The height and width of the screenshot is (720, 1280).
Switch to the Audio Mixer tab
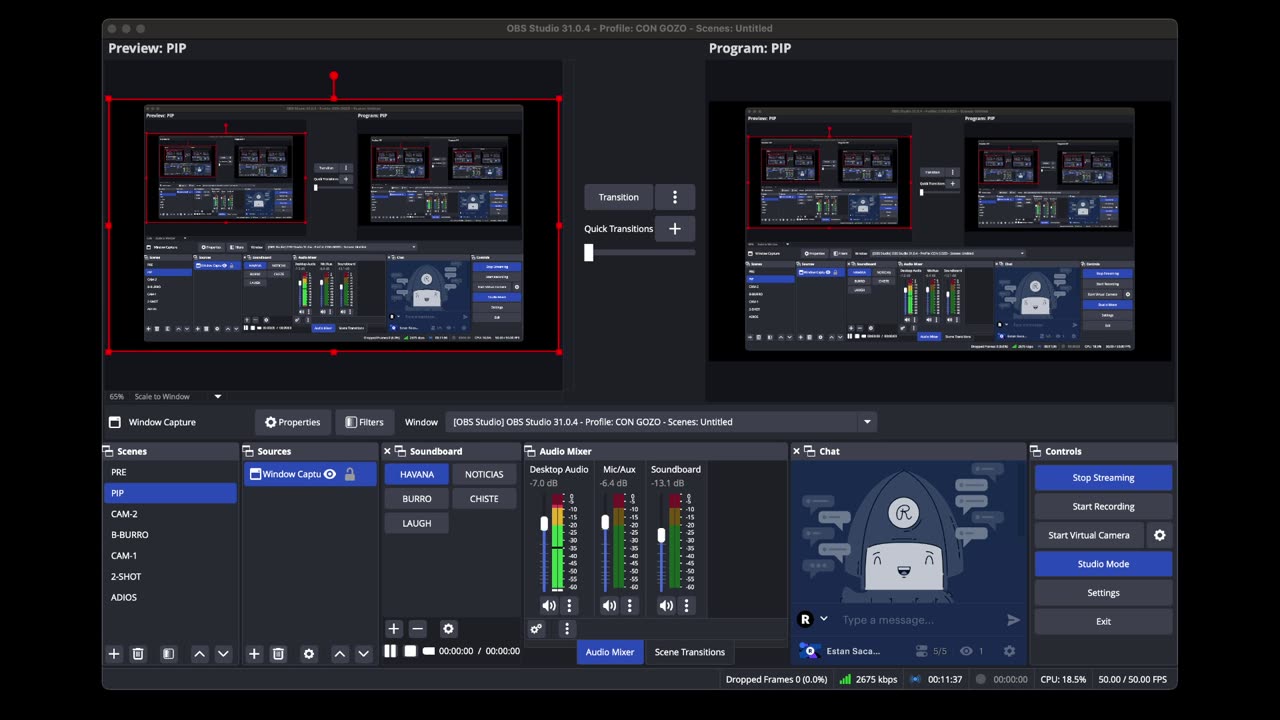pyautogui.click(x=610, y=652)
